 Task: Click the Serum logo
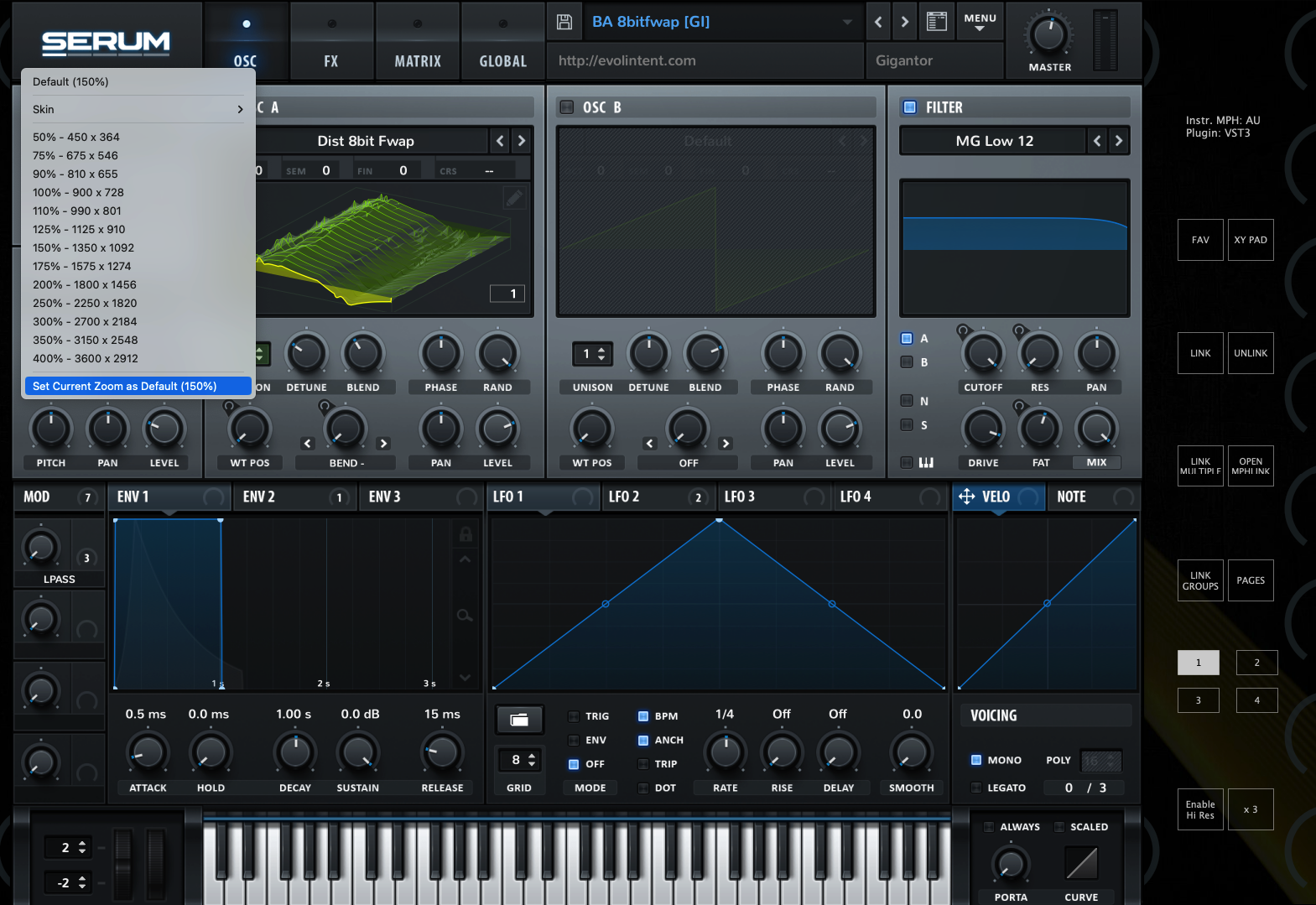click(106, 44)
